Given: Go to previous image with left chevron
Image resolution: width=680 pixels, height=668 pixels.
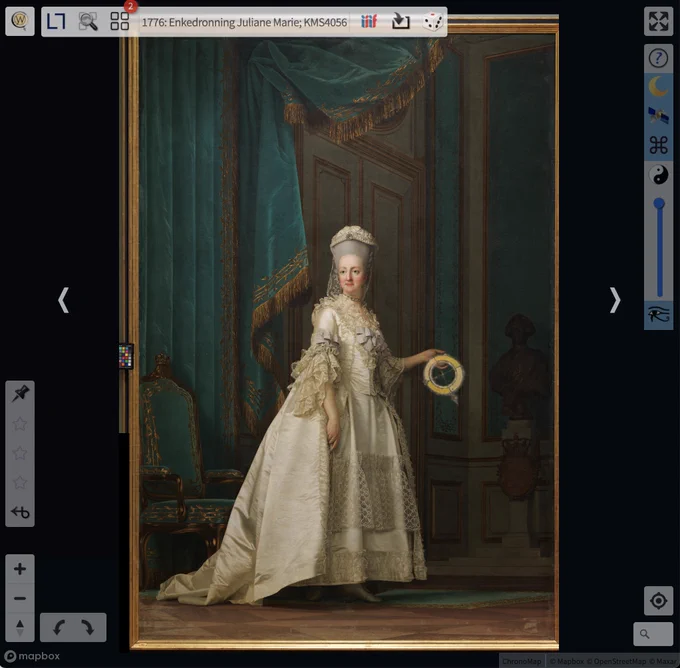Looking at the screenshot, I should pos(63,300).
